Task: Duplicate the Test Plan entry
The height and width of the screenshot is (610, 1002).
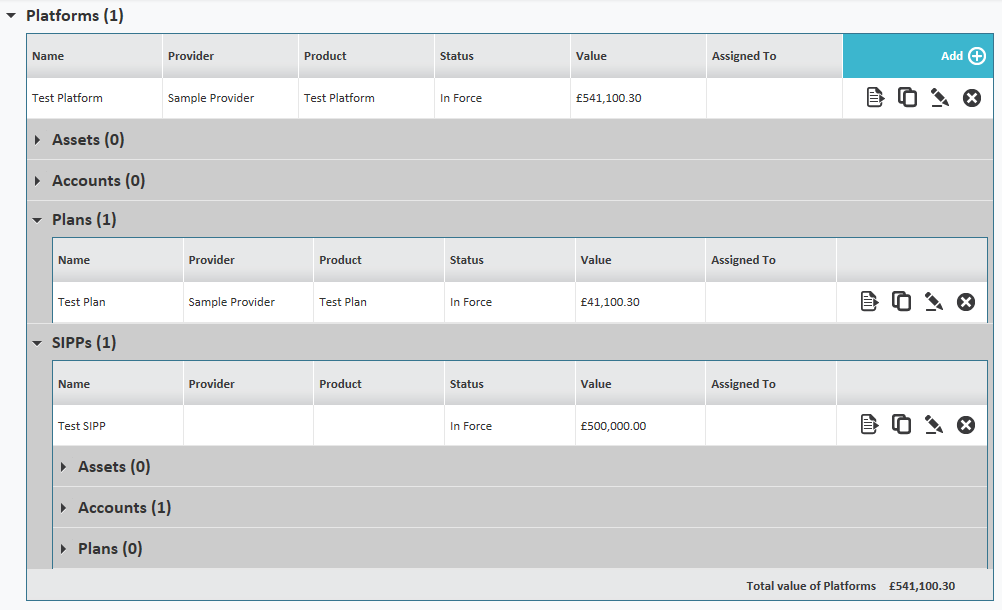Action: (901, 301)
